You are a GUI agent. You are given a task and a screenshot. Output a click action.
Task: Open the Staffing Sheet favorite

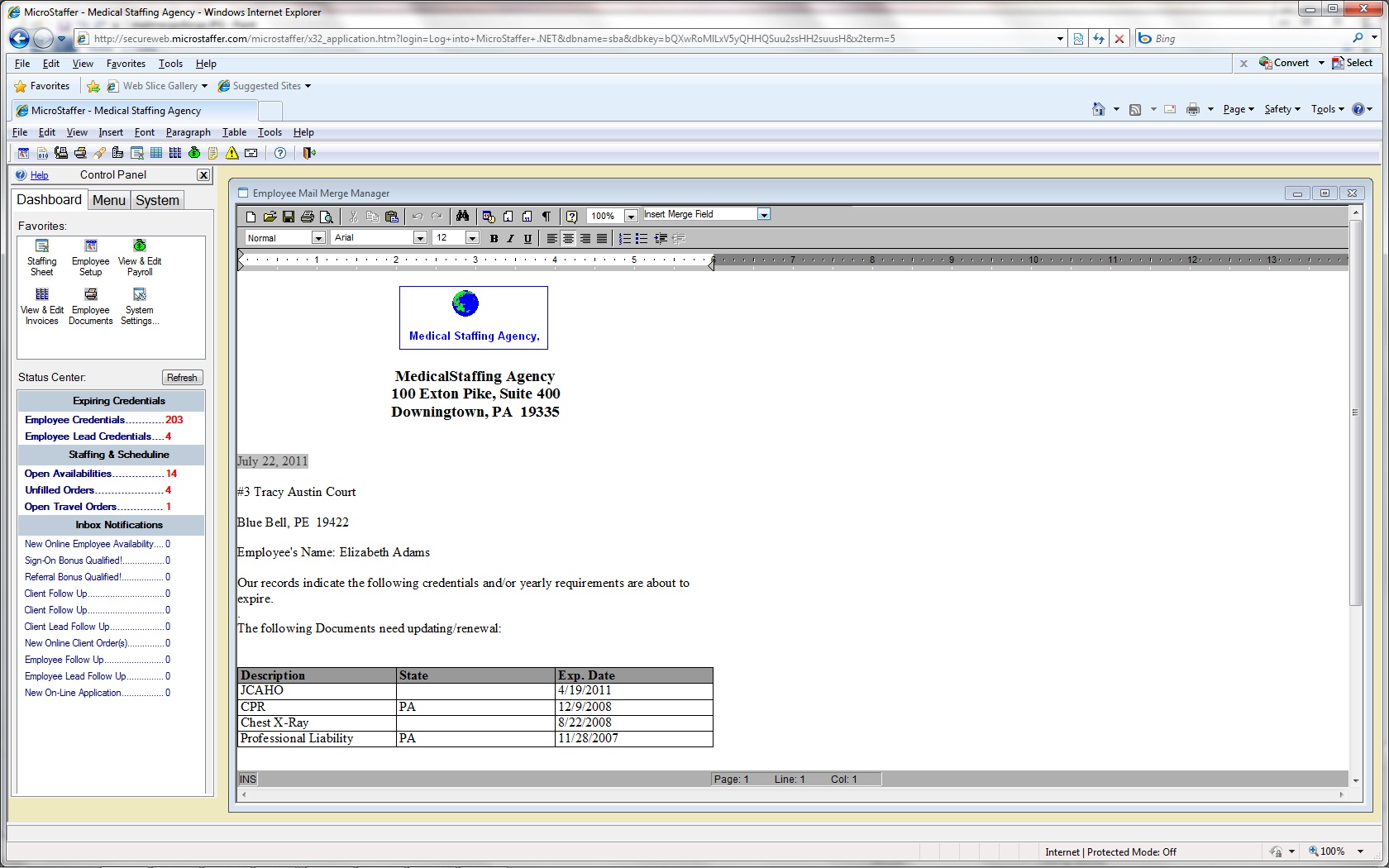(42, 256)
